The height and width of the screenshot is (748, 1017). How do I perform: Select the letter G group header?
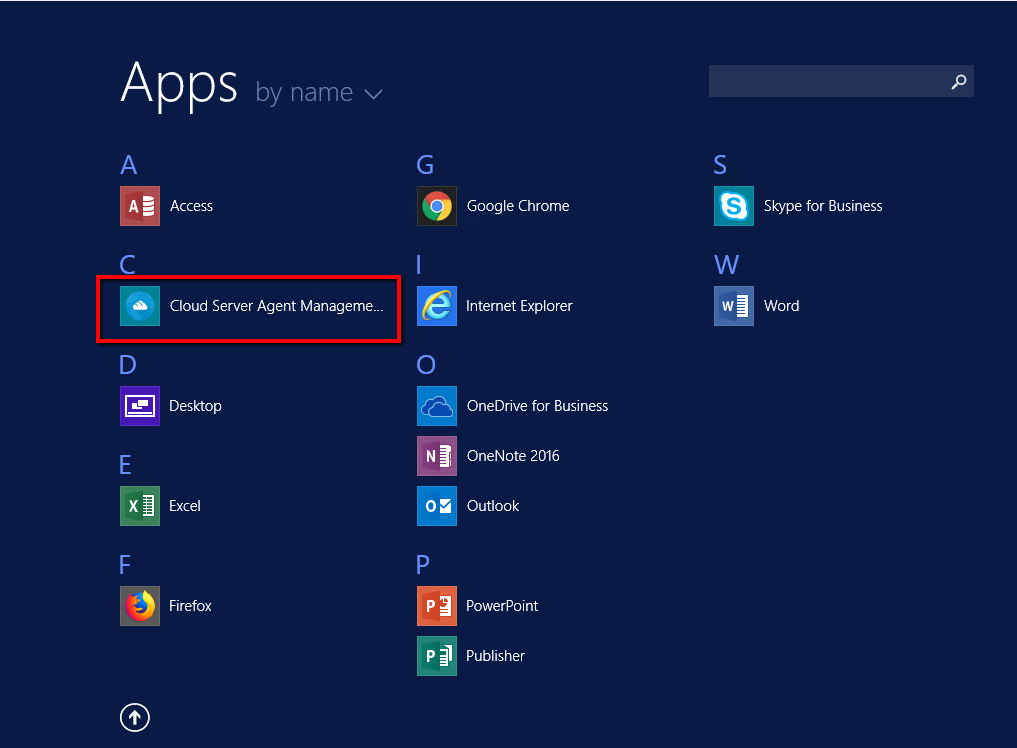click(x=425, y=165)
